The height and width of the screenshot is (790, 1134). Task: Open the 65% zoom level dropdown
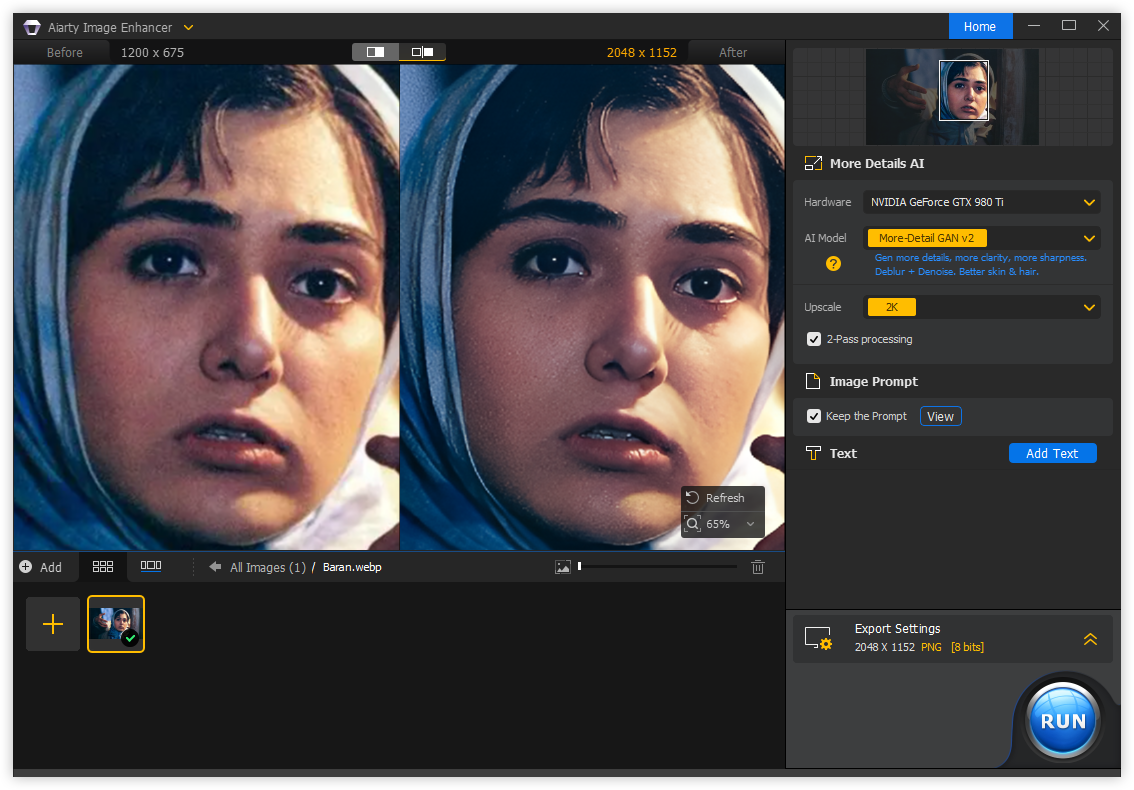(x=750, y=524)
